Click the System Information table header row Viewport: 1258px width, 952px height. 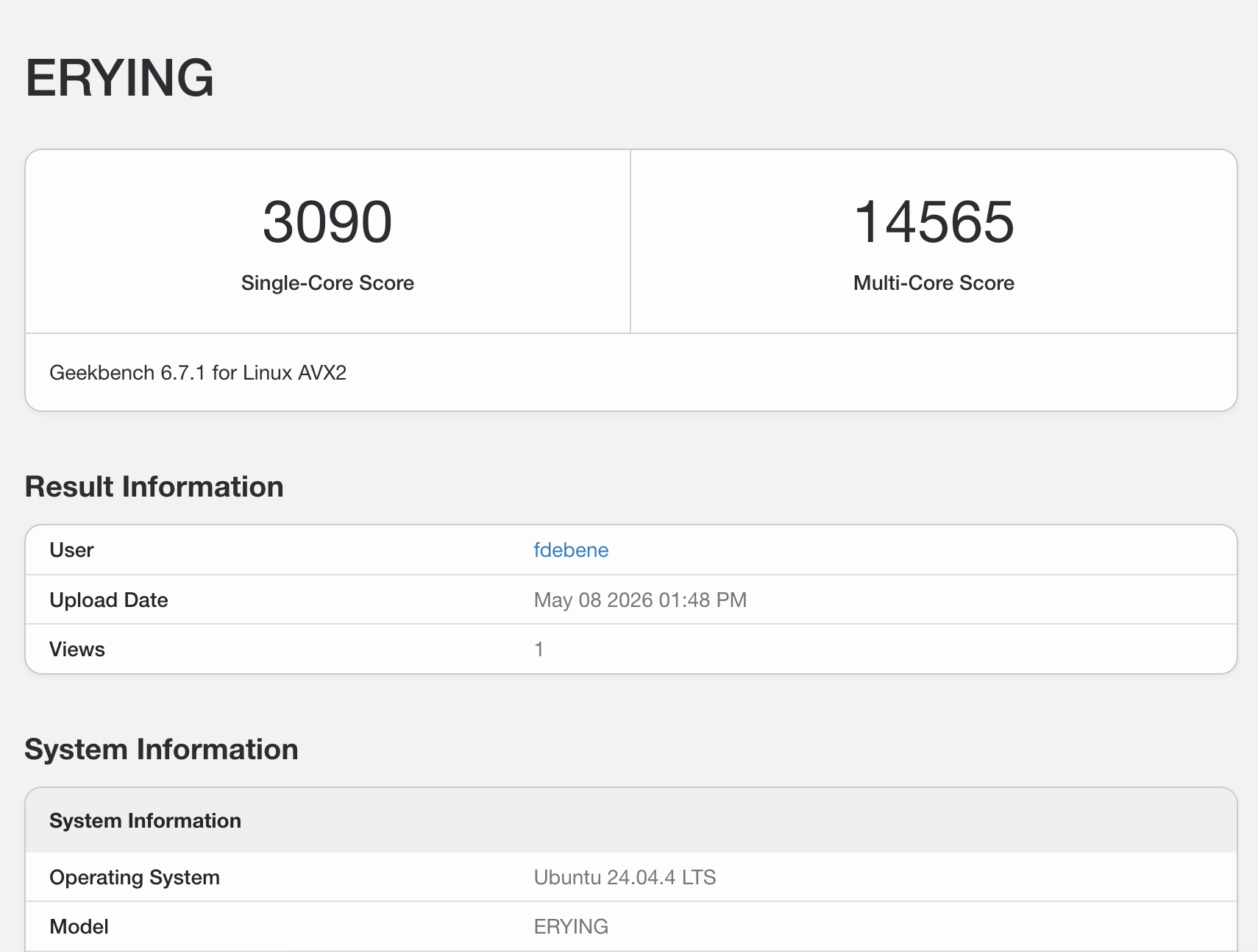631,821
